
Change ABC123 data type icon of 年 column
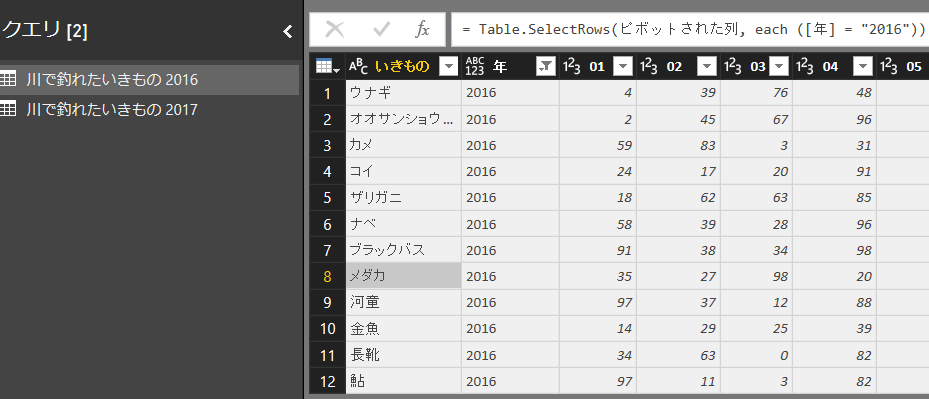click(475, 67)
